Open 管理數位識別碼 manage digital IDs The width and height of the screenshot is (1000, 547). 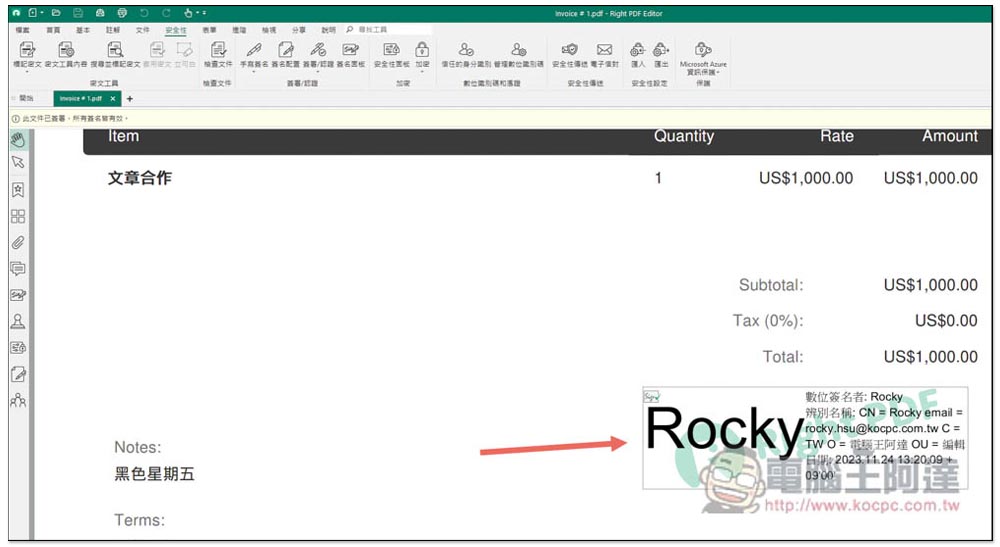[518, 54]
